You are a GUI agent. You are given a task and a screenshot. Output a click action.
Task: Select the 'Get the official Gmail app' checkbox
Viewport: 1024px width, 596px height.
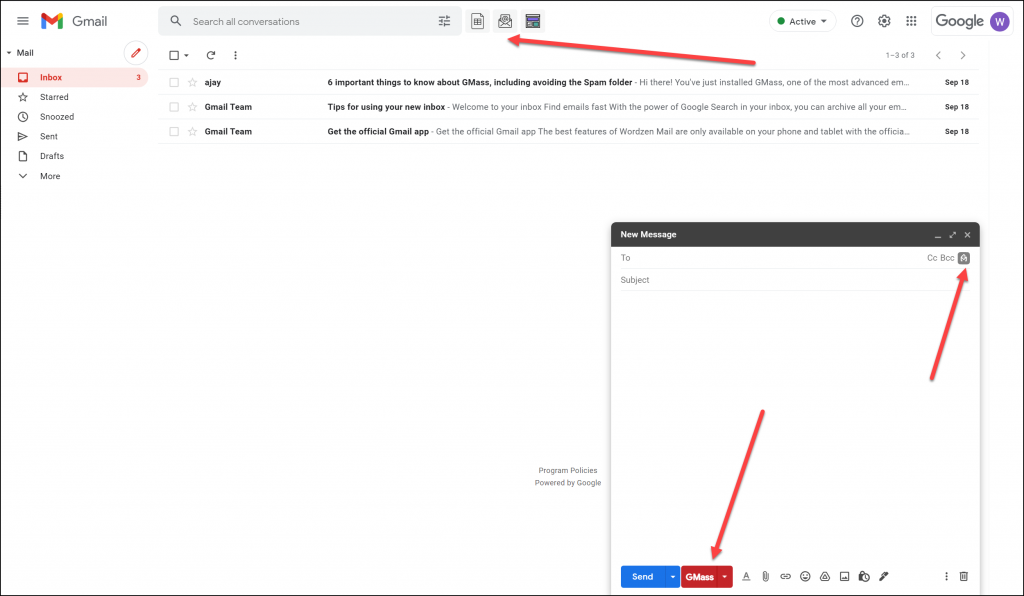click(174, 132)
